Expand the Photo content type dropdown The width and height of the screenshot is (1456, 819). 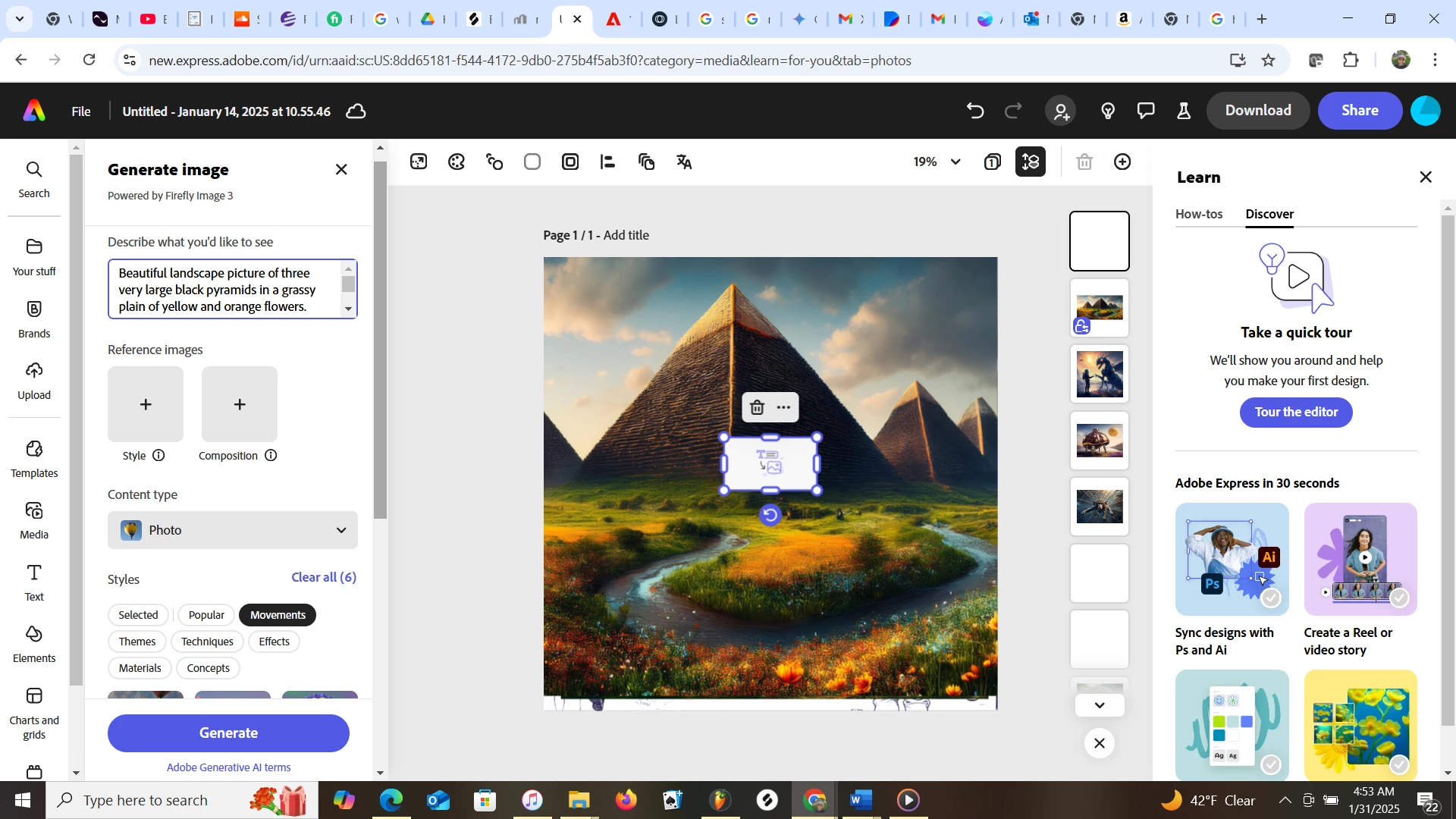232,530
